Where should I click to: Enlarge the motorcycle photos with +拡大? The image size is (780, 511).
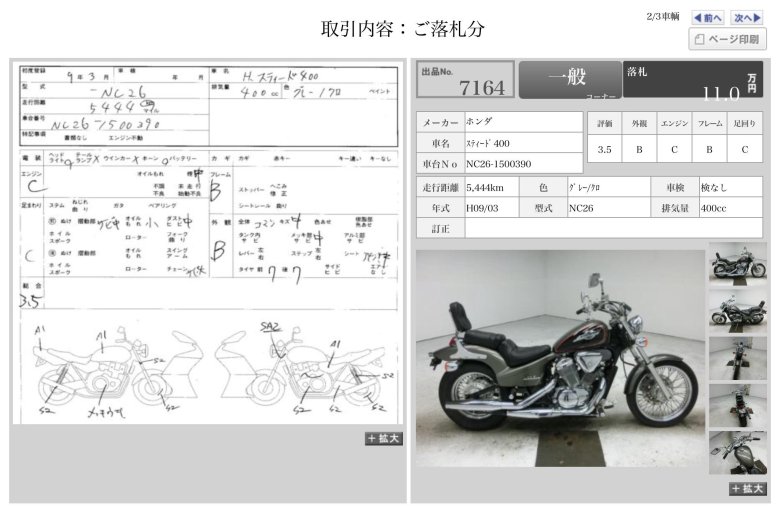[x=747, y=488]
